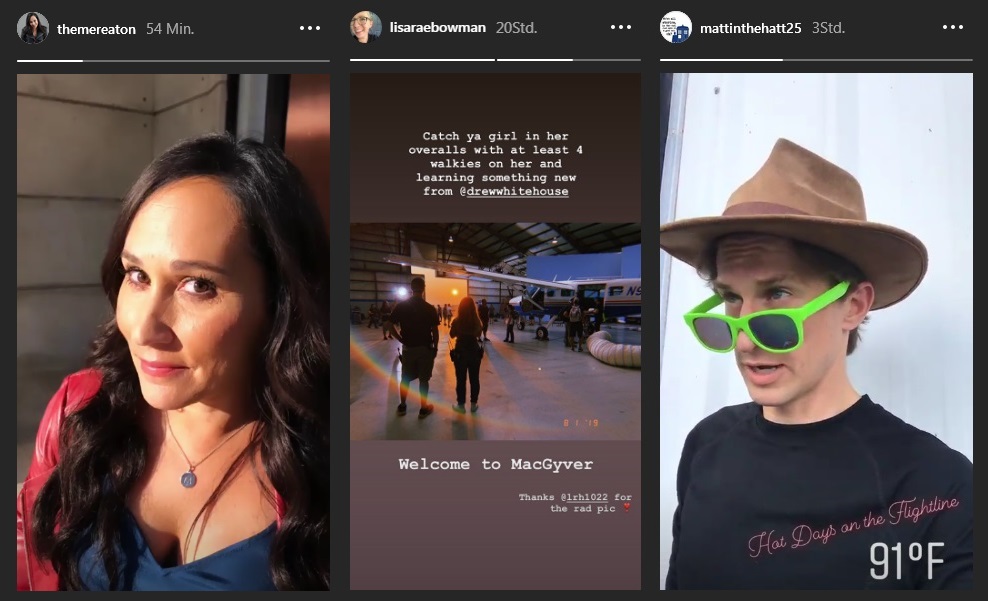This screenshot has width=988, height=601.
Task: Click 'Catch ya girl in her' caption text
Action: pos(495,136)
